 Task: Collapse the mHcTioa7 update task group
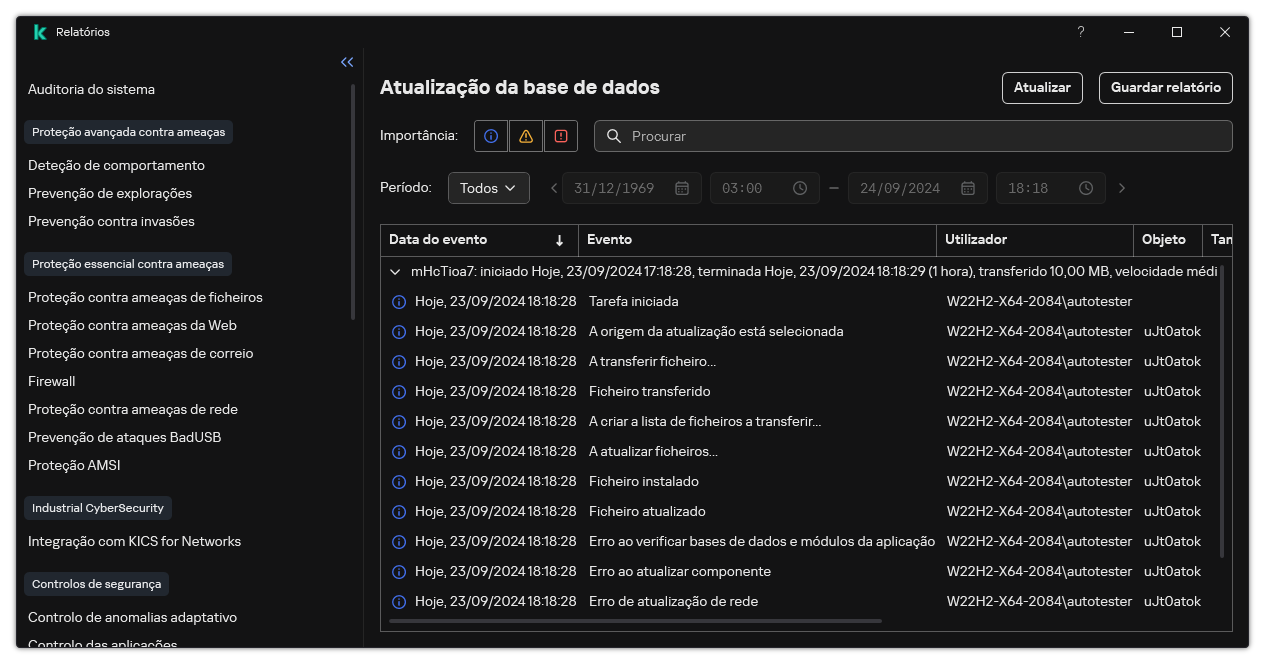[394, 270]
